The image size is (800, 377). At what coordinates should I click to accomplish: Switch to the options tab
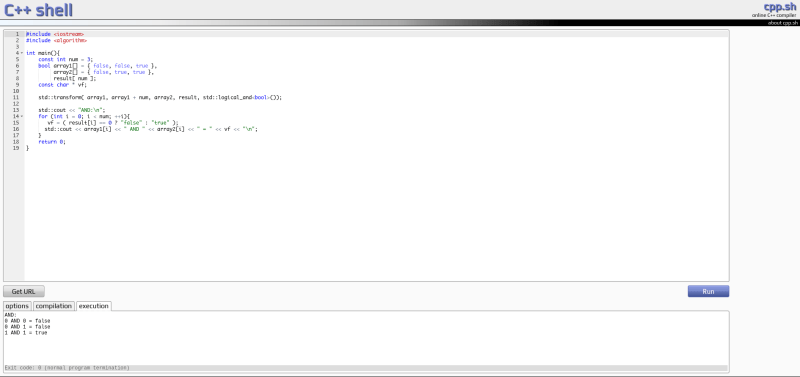click(17, 306)
